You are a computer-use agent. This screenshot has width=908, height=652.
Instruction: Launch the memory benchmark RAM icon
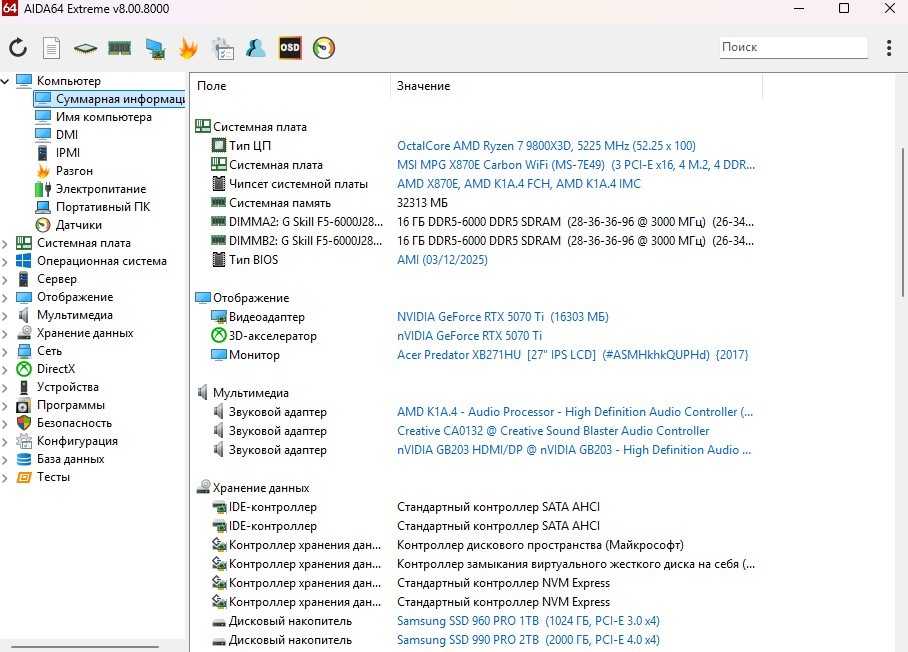119,47
